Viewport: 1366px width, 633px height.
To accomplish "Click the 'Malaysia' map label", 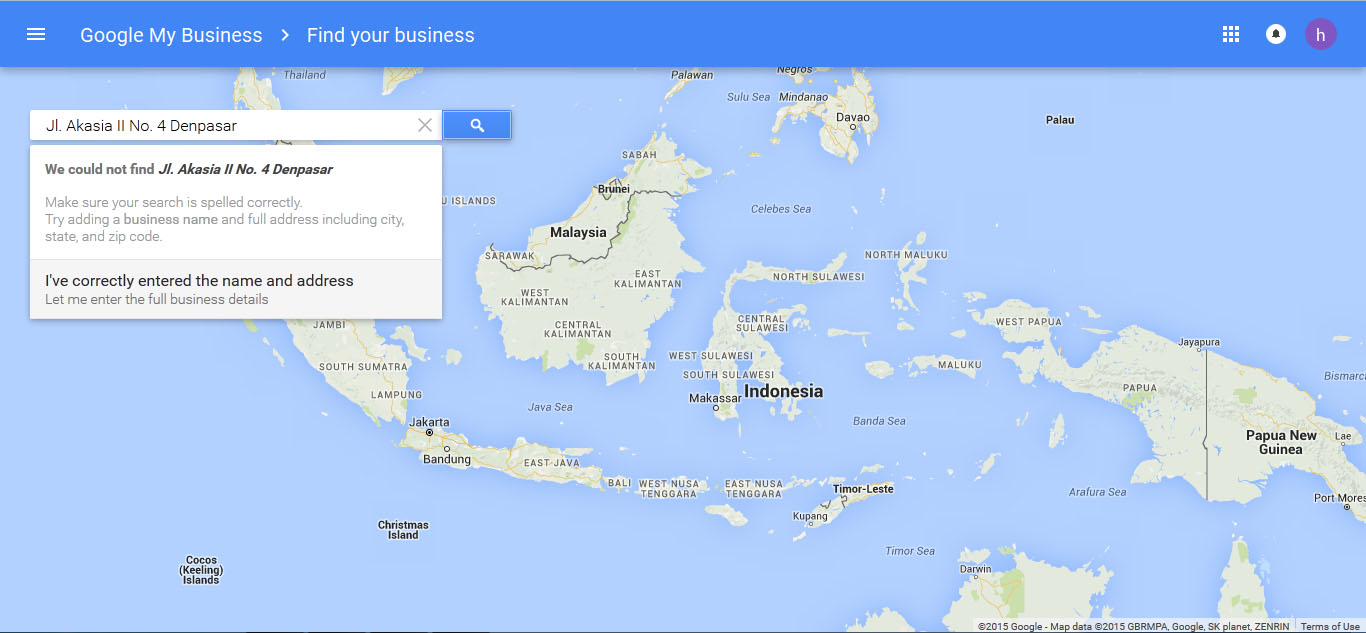I will point(578,232).
